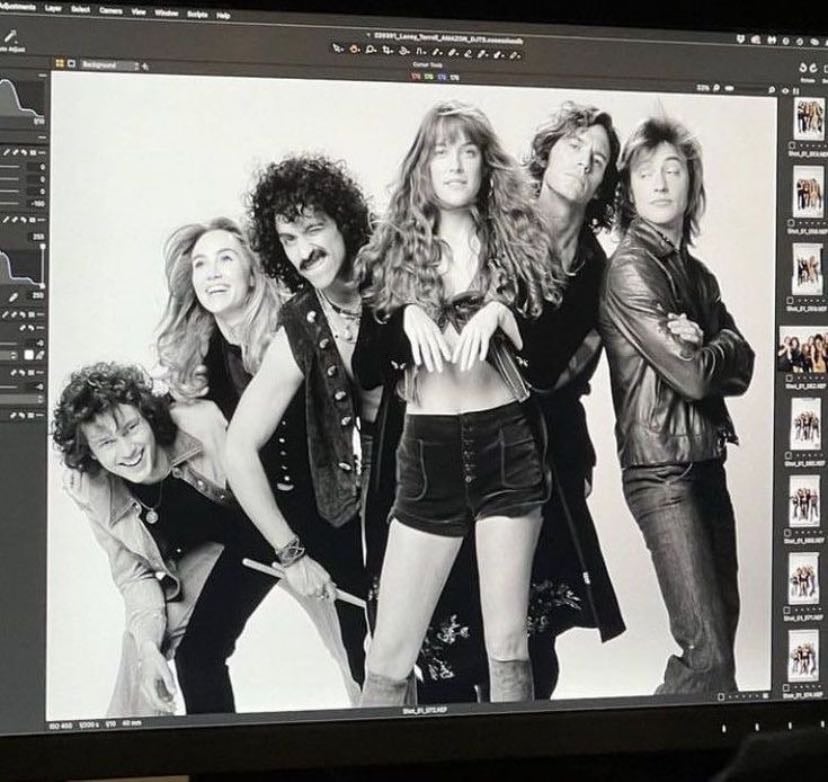Image resolution: width=828 pixels, height=782 pixels.
Task: Select the wide group-shot thumbnail in browser
Action: point(803,349)
